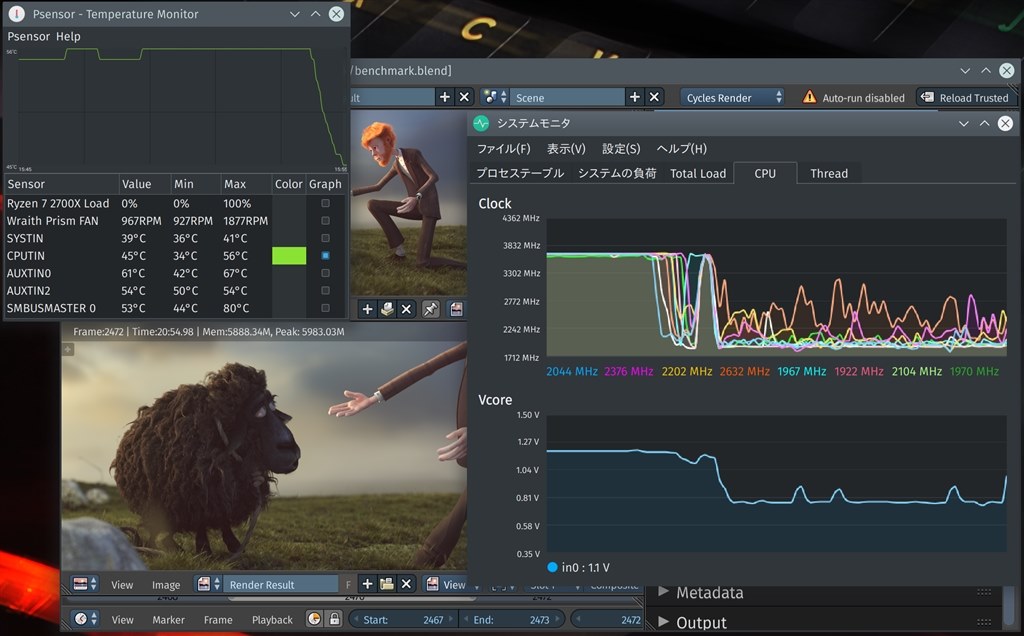Enable graph for Wraith Prism FAN sensor
The height and width of the screenshot is (636, 1024).
click(325, 221)
